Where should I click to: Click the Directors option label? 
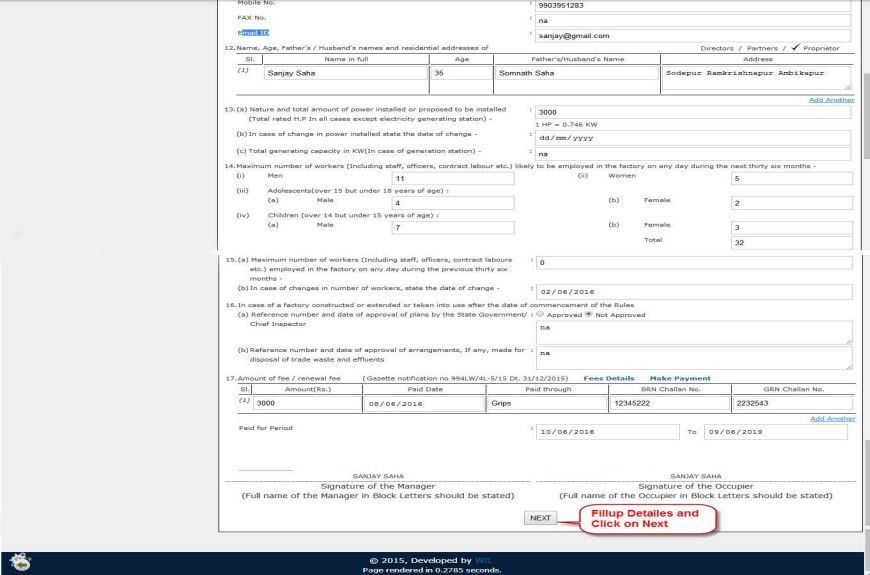pyautogui.click(x=716, y=48)
